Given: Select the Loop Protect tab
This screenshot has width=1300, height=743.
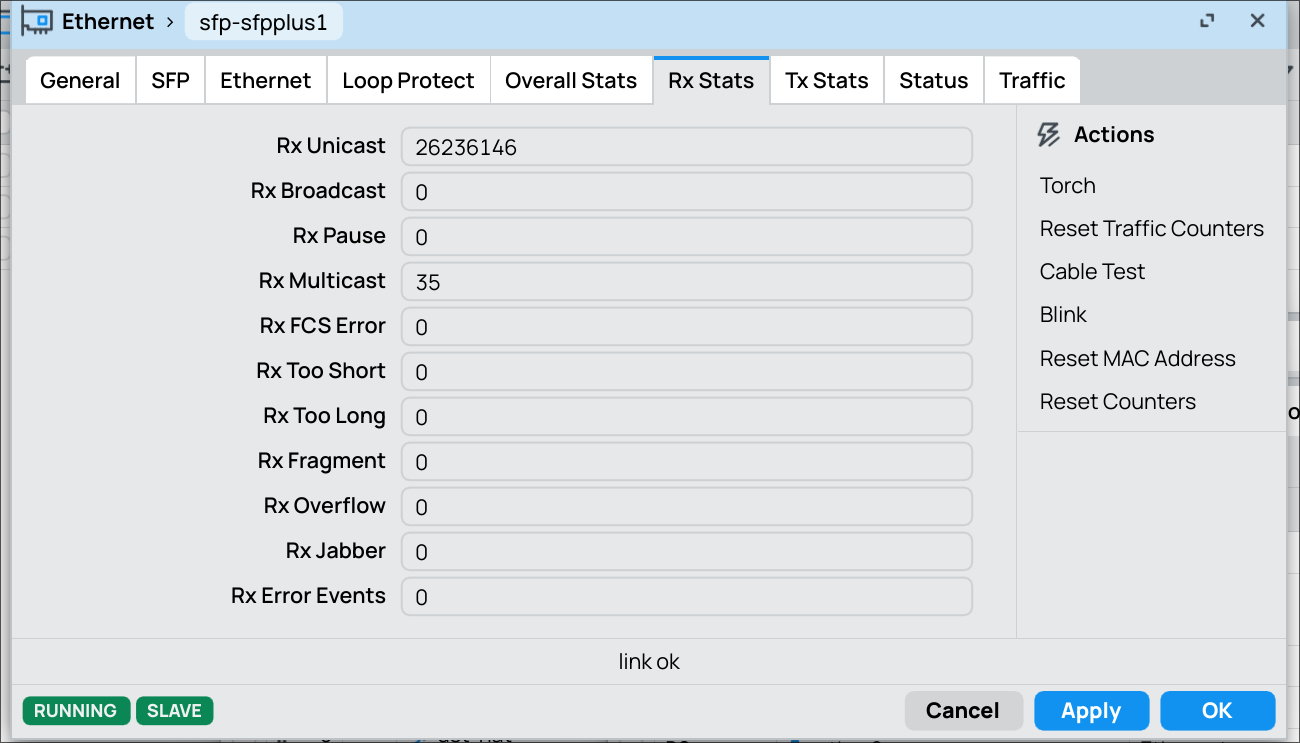Looking at the screenshot, I should pyautogui.click(x=408, y=81).
